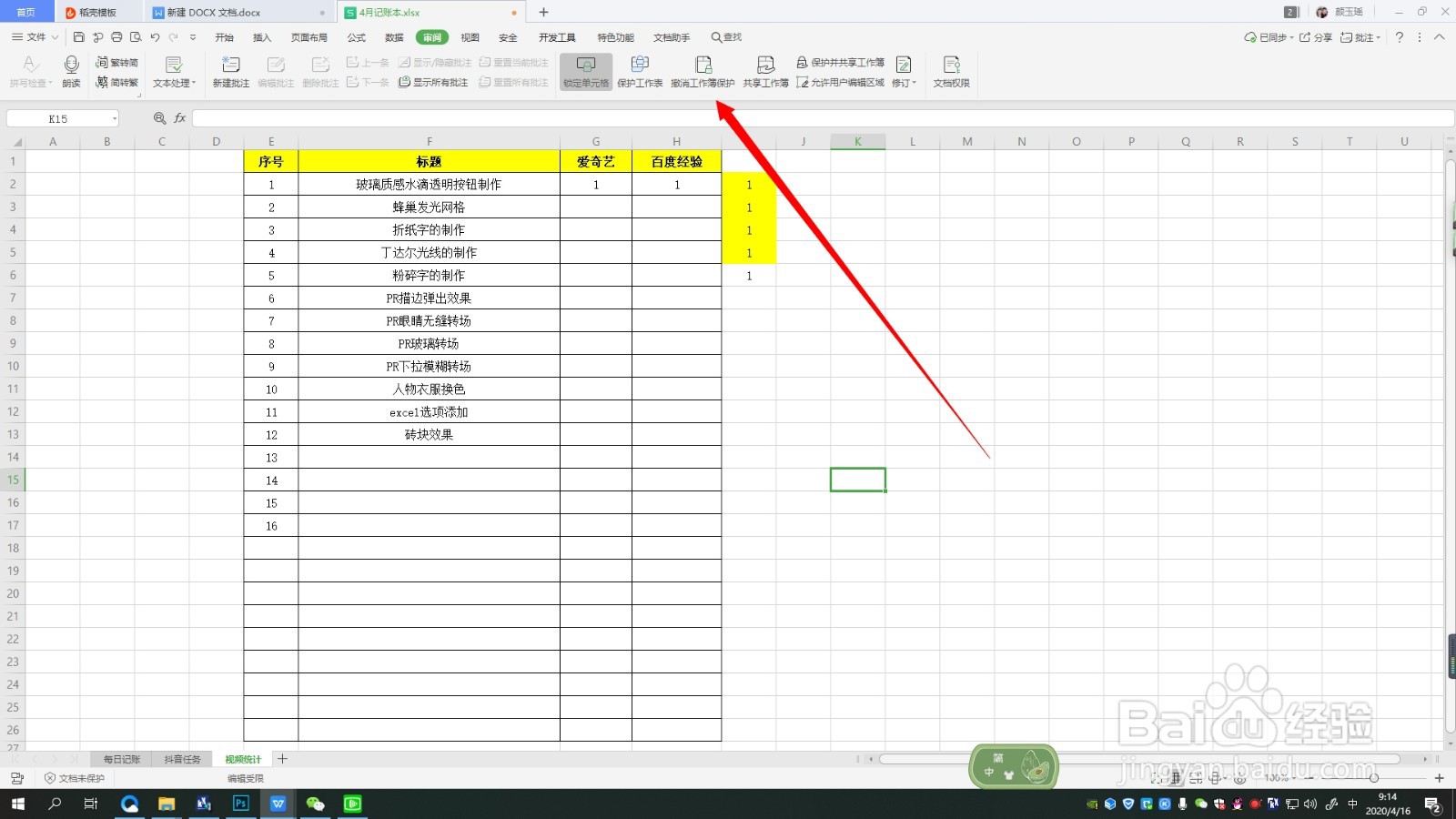Click Protect and Share Workbook (保护并共享工作簿)

[x=840, y=63]
